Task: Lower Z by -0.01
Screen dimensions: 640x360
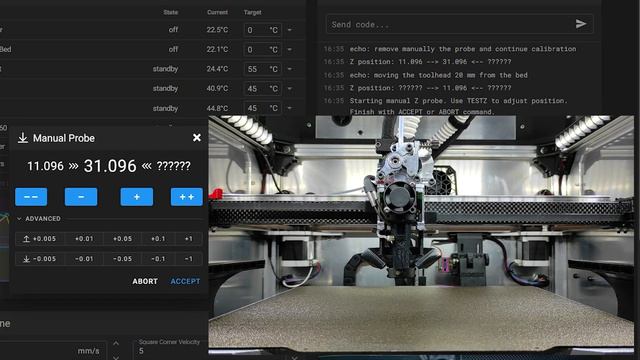Action: [84, 259]
